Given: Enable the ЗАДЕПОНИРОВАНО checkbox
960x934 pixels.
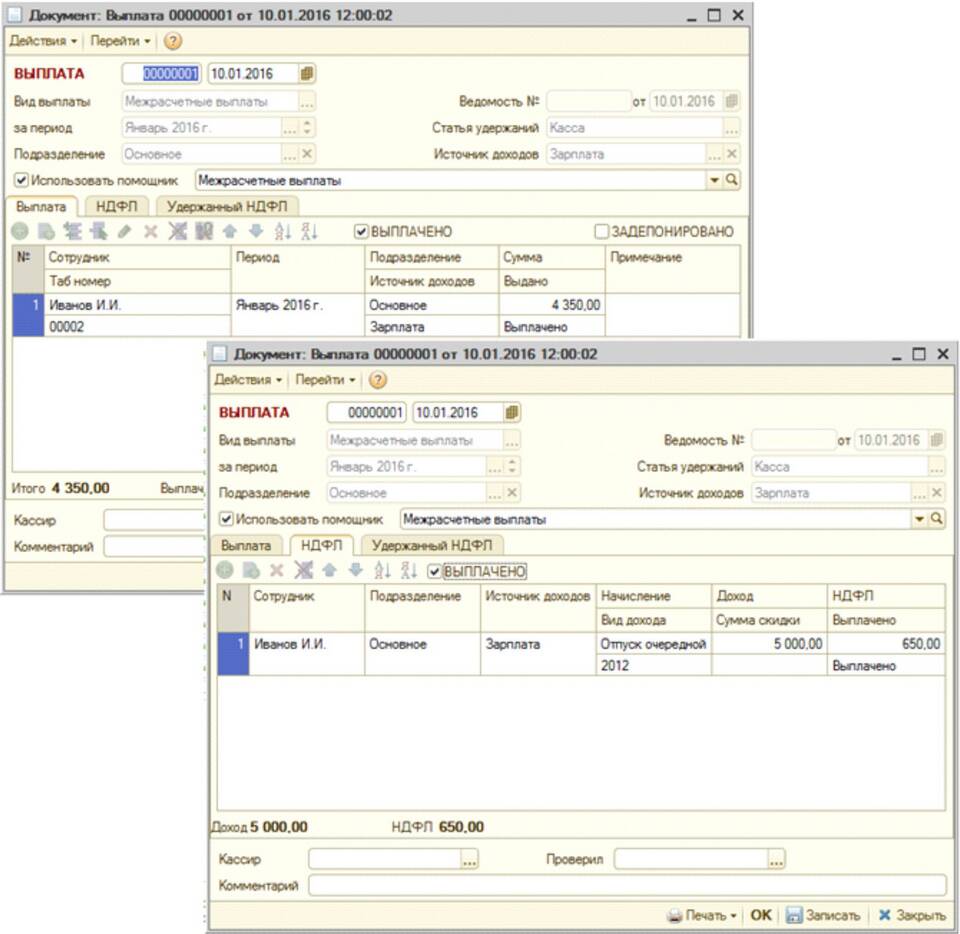Looking at the screenshot, I should pyautogui.click(x=601, y=232).
